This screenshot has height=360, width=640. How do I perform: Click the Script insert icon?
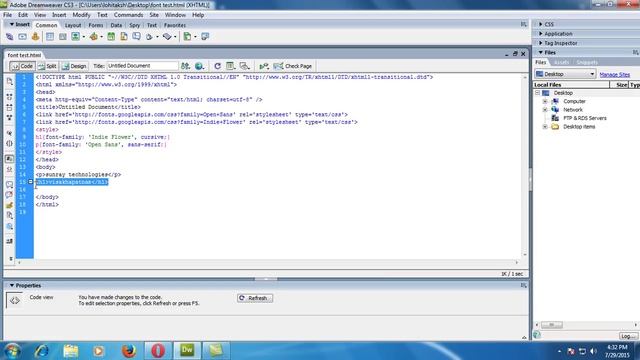click(x=167, y=37)
